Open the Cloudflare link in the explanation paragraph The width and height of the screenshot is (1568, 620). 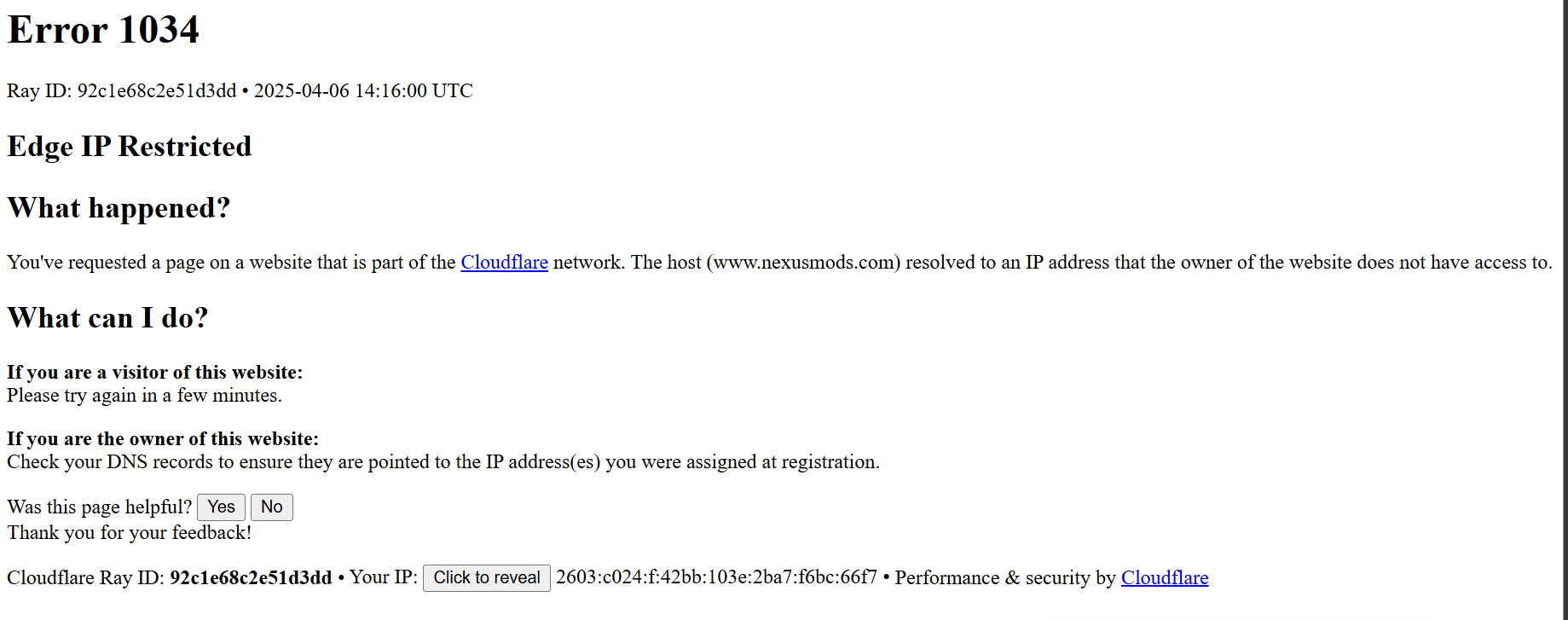pyautogui.click(x=504, y=263)
